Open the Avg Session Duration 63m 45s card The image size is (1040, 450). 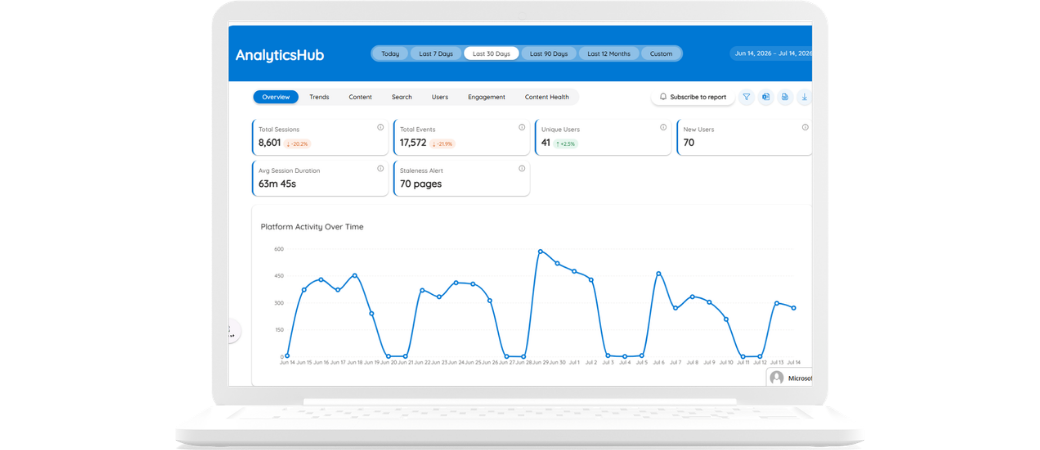point(320,179)
